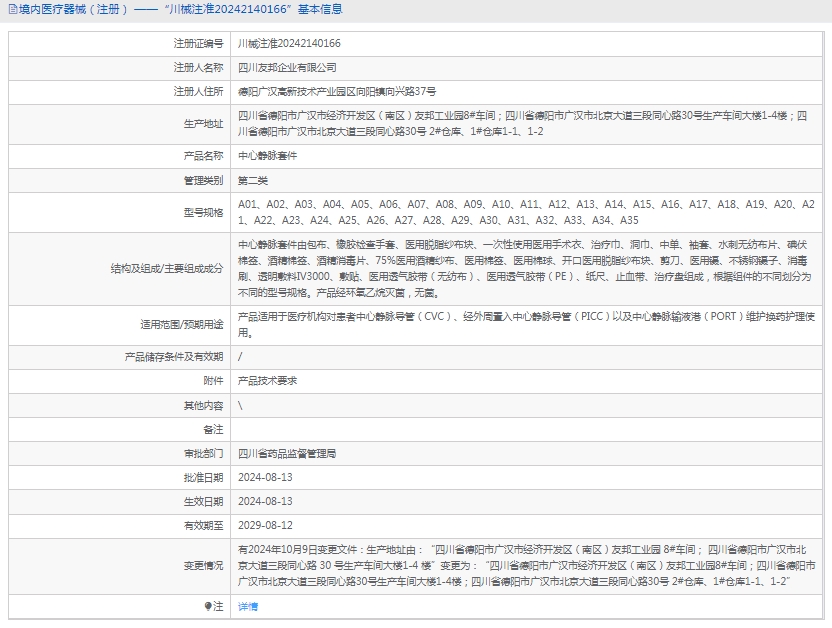
Task: Click the 适用范围/预期用途 intended use text
Action: tap(520, 324)
